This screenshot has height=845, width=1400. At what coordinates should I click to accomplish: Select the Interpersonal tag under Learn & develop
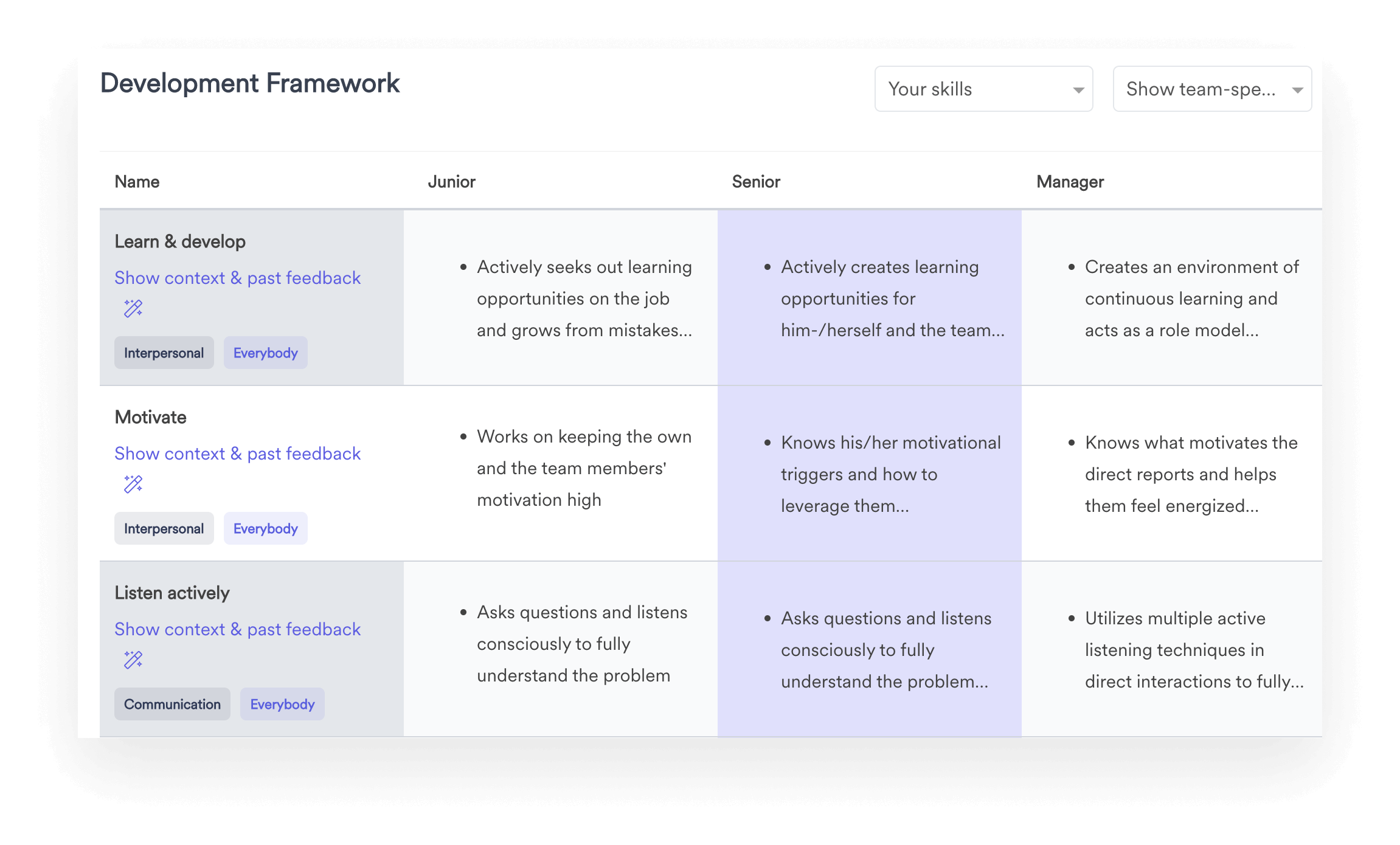click(x=164, y=352)
